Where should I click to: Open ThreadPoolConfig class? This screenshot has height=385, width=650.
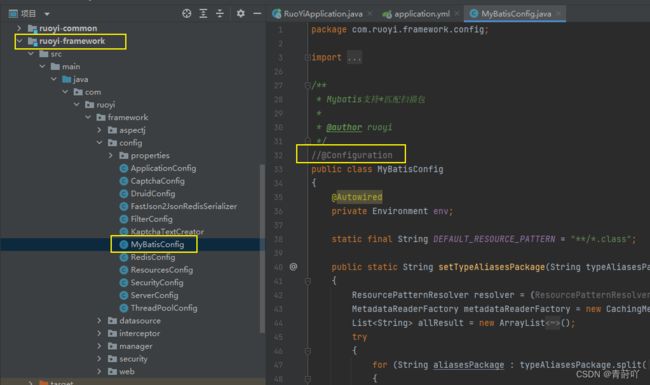tap(164, 308)
